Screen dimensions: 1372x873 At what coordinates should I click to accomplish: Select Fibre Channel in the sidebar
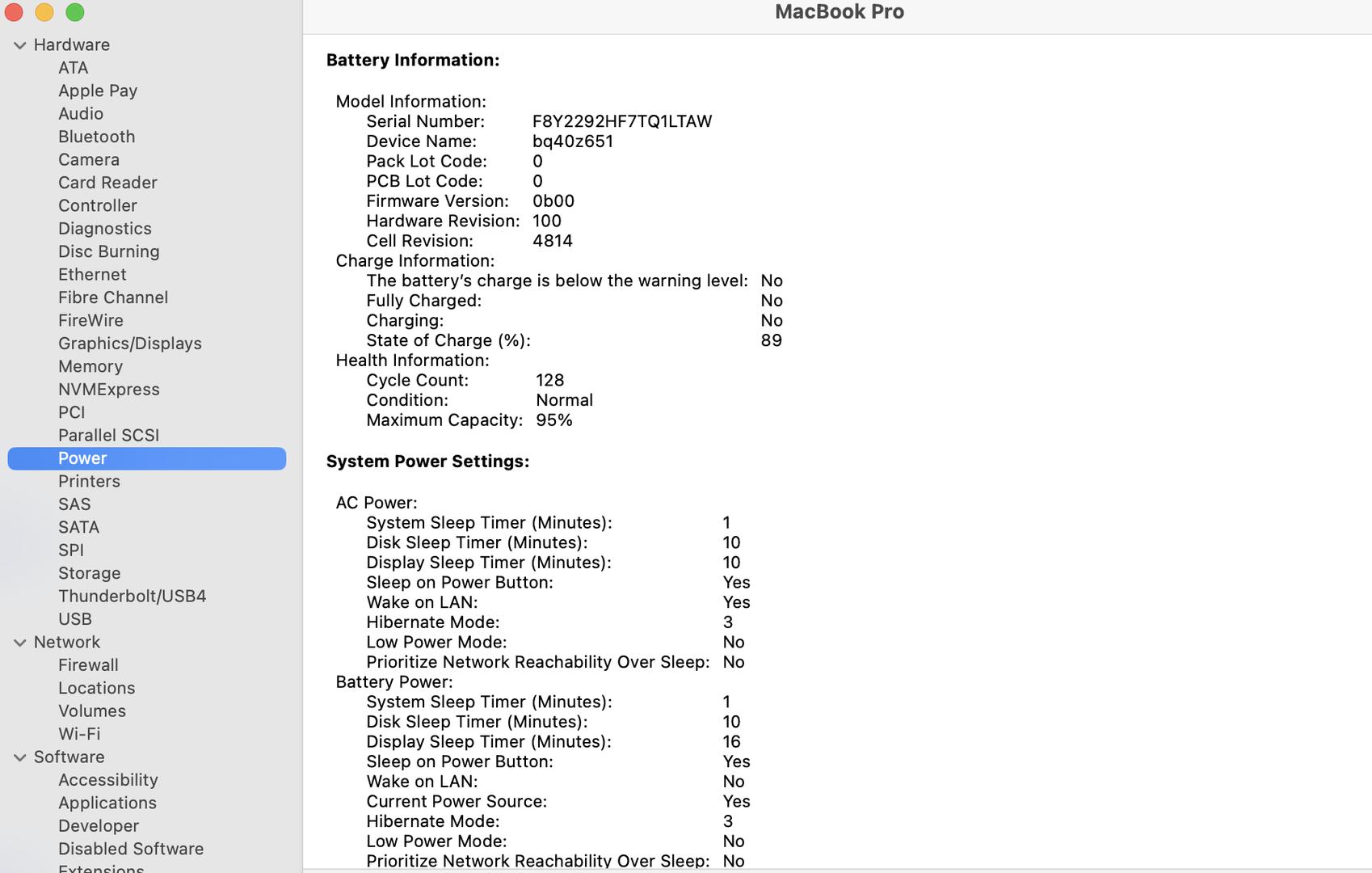(x=113, y=297)
